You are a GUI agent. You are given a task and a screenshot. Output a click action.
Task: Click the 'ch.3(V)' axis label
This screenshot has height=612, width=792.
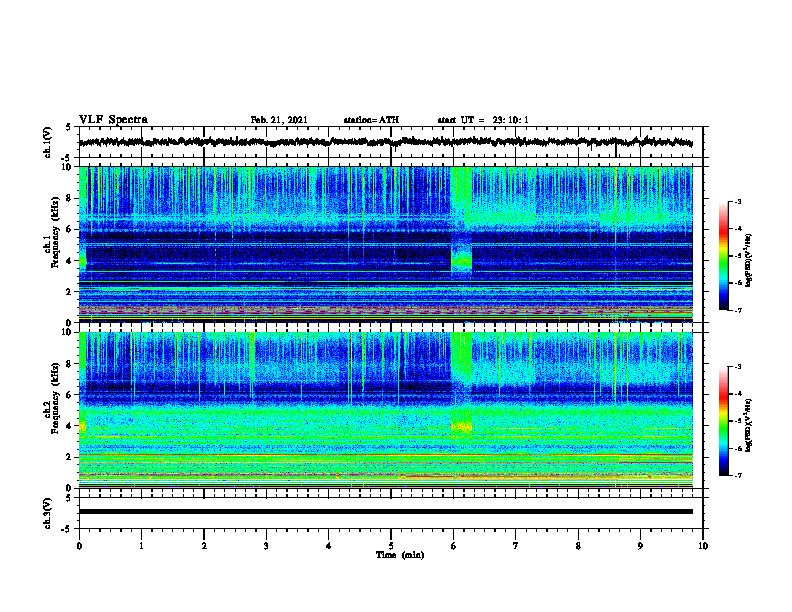coord(47,514)
